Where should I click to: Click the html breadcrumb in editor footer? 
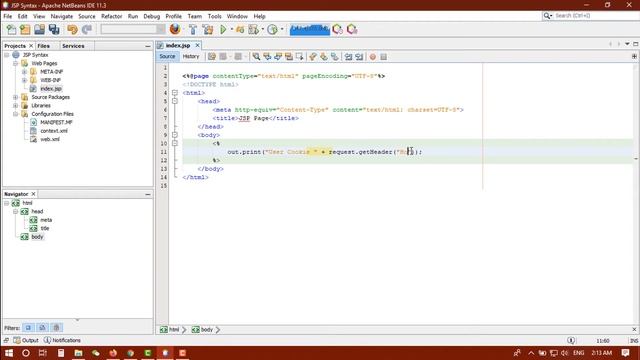170,329
